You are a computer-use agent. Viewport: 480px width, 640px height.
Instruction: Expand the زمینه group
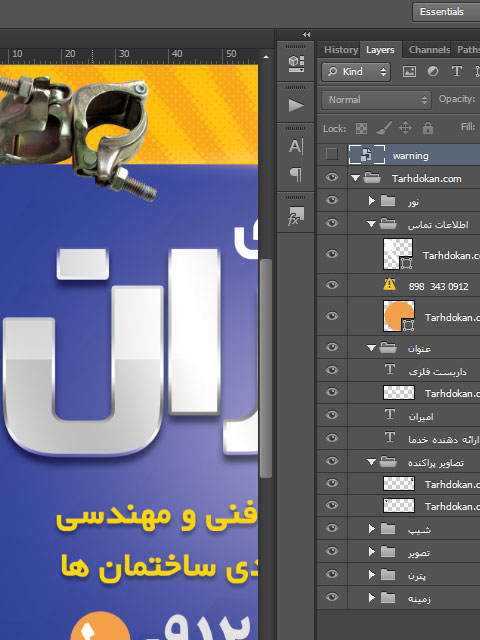[x=371, y=598]
